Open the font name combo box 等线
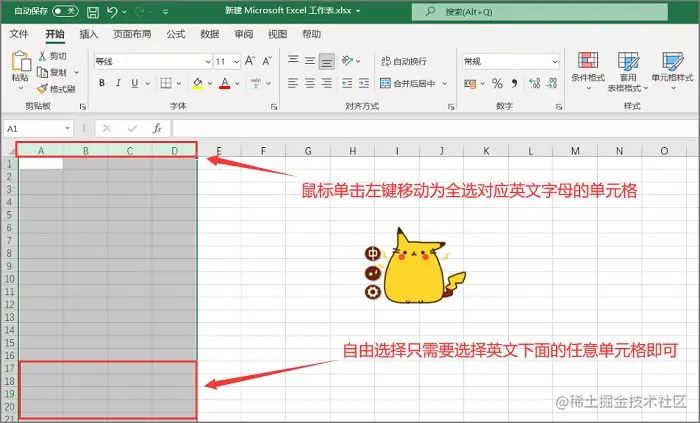Screen dimensions: 700x423 coord(153,62)
